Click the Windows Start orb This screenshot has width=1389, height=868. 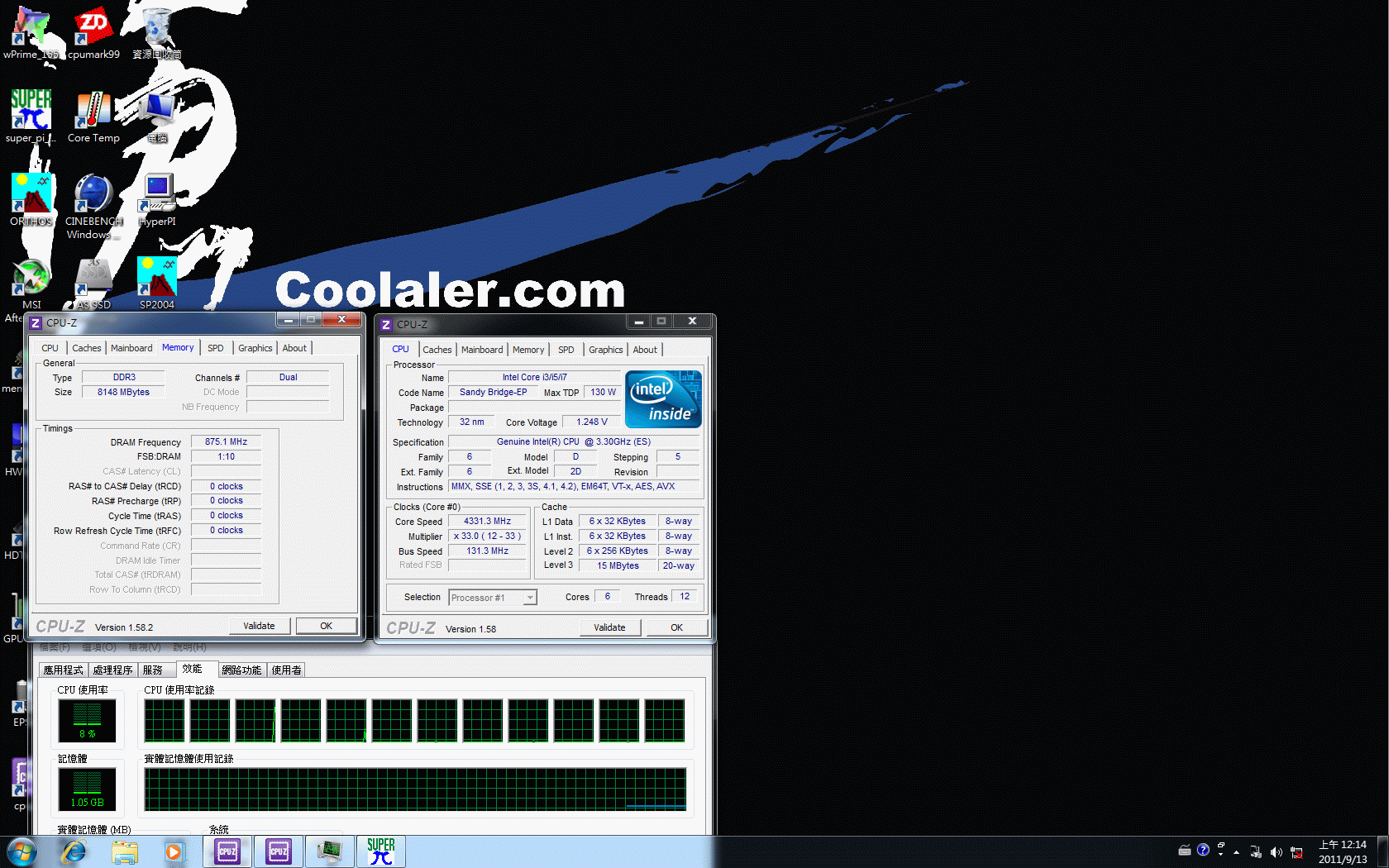[21, 851]
